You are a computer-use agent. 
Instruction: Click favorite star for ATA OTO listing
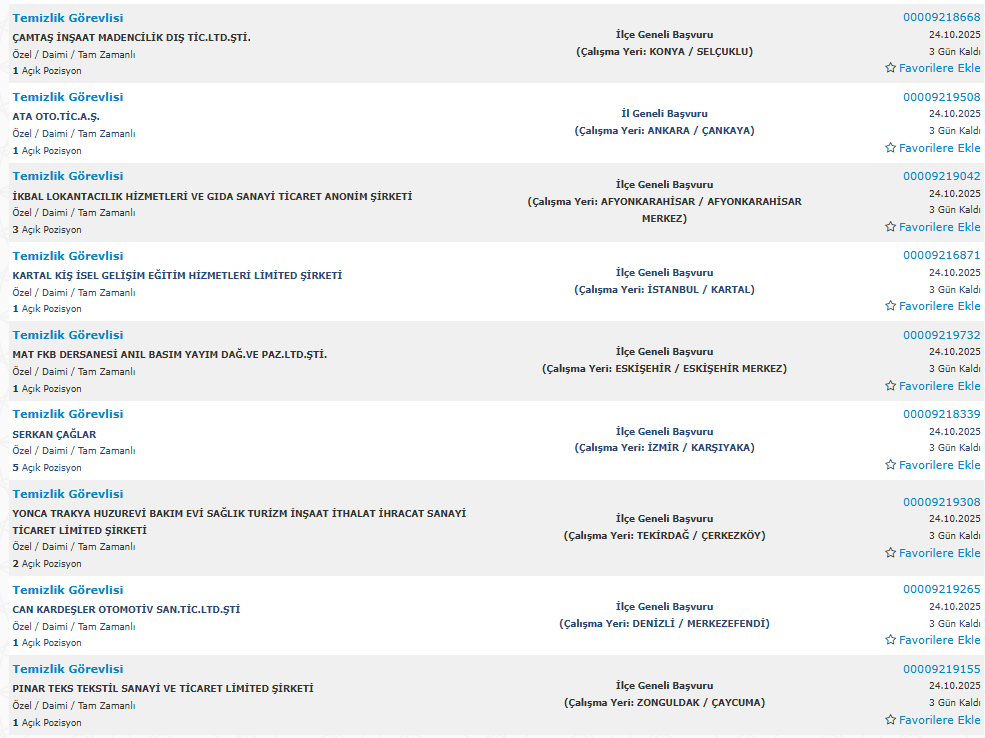pyautogui.click(x=890, y=148)
